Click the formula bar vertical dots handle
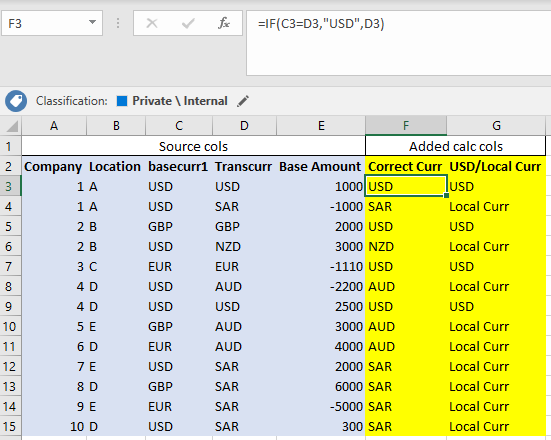 pyautogui.click(x=118, y=24)
